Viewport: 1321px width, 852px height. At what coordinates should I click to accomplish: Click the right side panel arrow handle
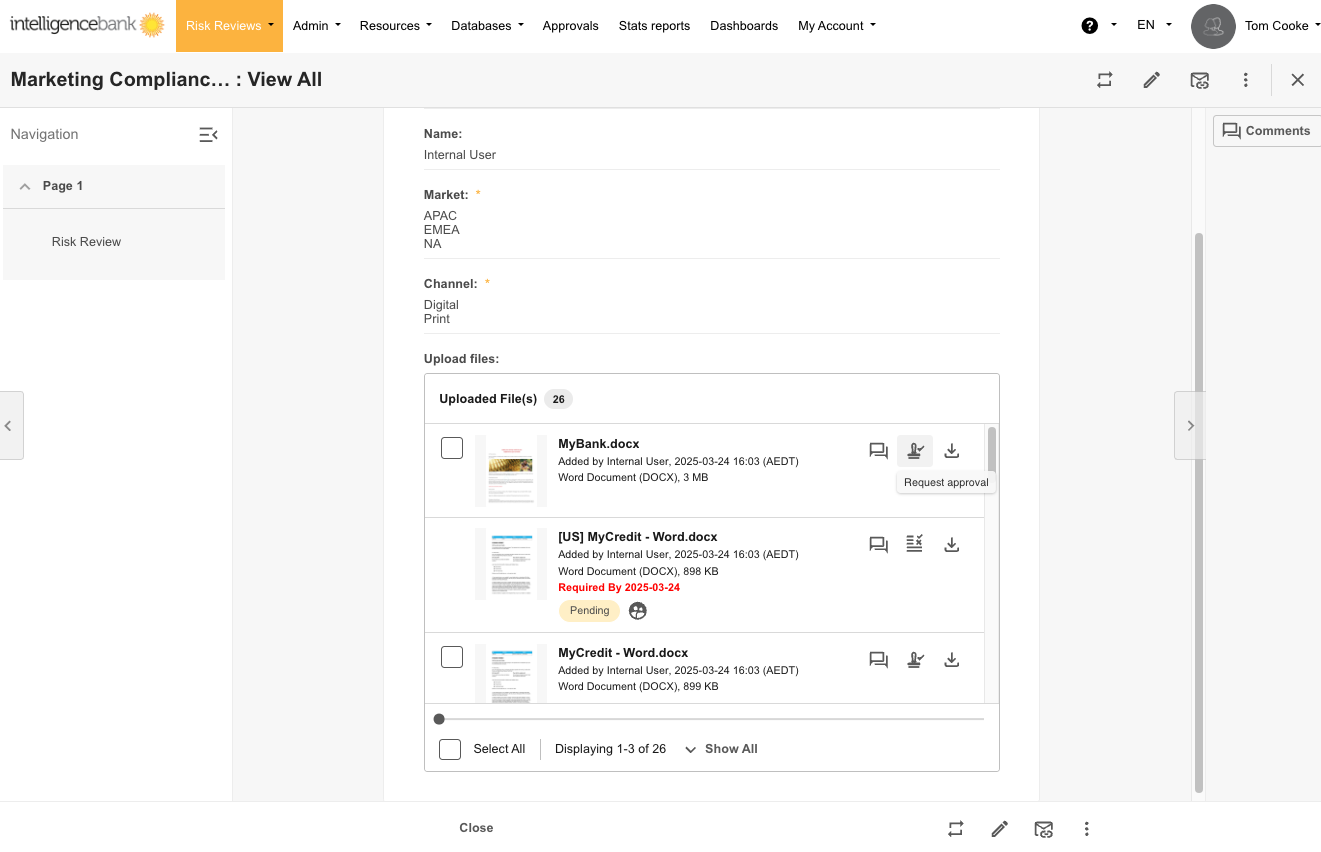pyautogui.click(x=1190, y=425)
